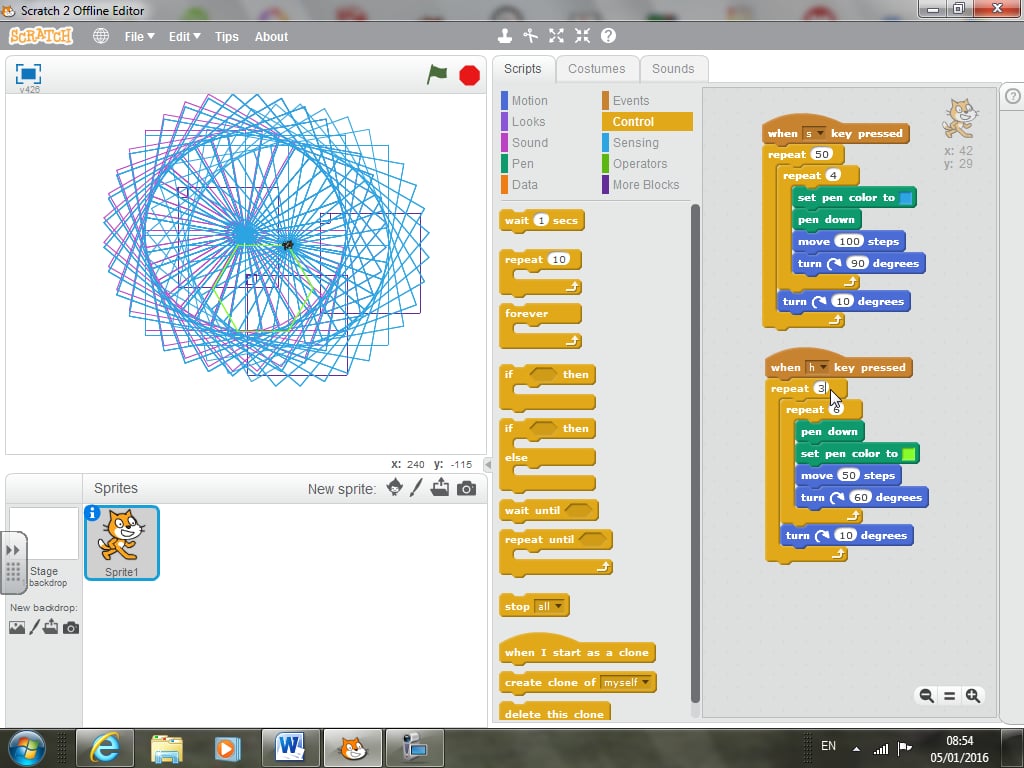Click the blue pen color swatch

pos(905,198)
